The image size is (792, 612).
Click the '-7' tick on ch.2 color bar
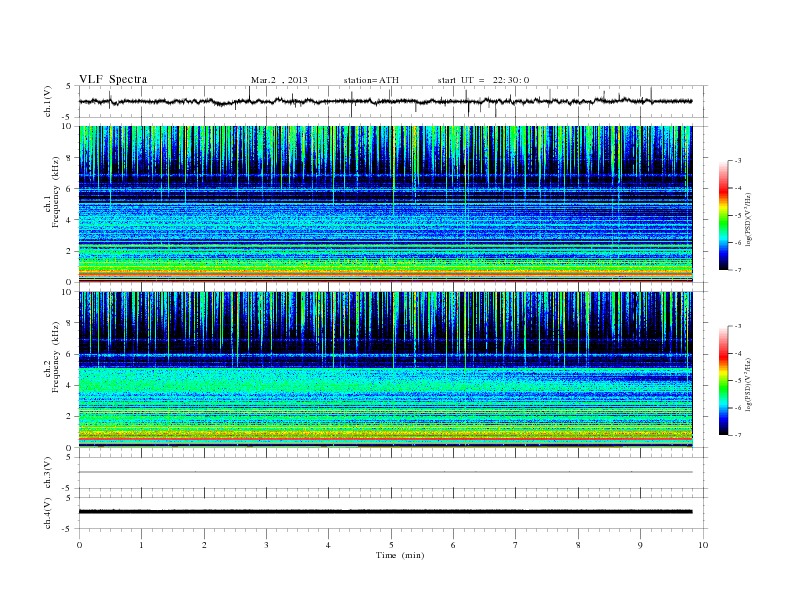pyautogui.click(x=738, y=435)
